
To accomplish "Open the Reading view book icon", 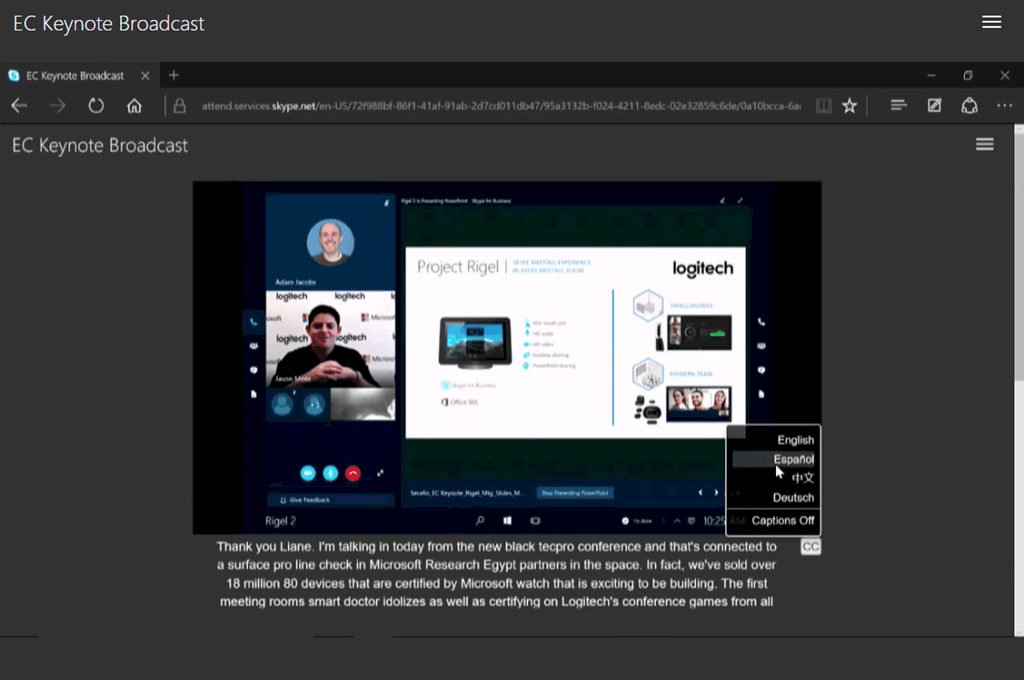I will (823, 106).
